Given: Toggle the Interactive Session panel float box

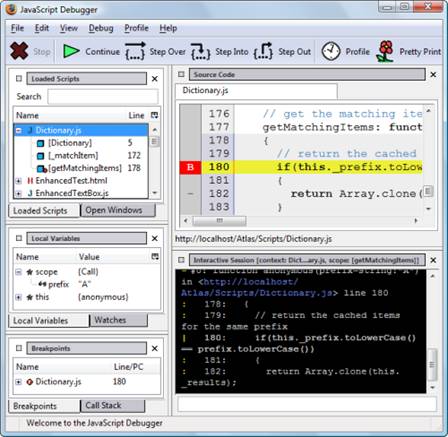Looking at the screenshot, I should point(181,260).
